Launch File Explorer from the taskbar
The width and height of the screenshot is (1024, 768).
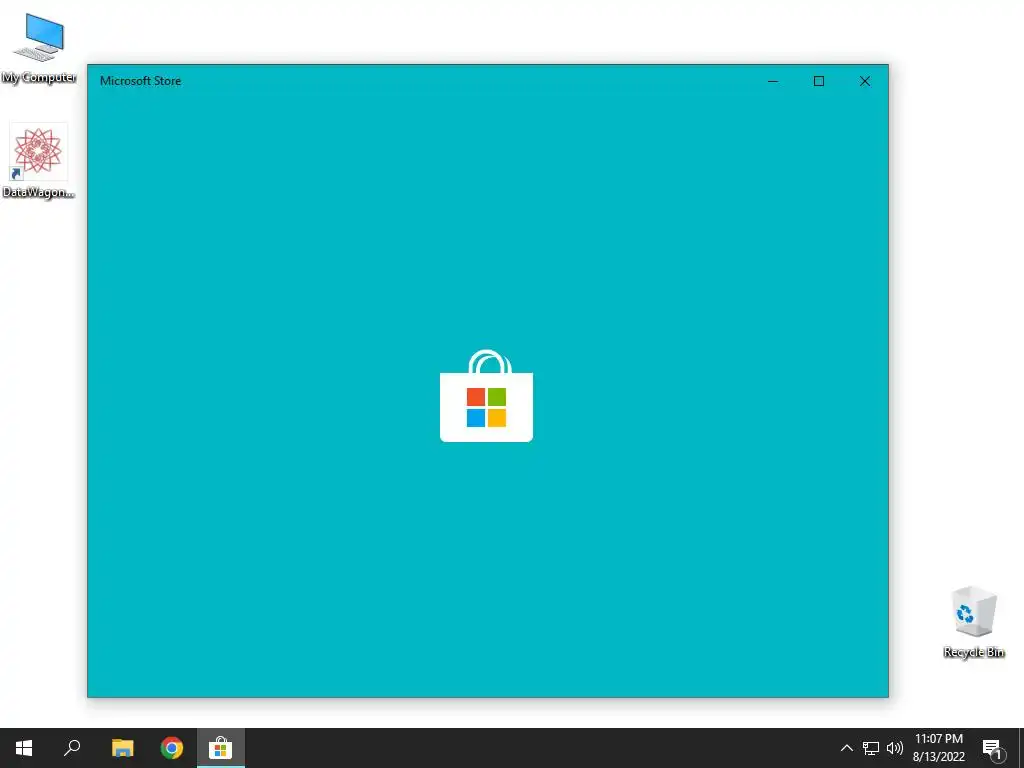pos(122,748)
